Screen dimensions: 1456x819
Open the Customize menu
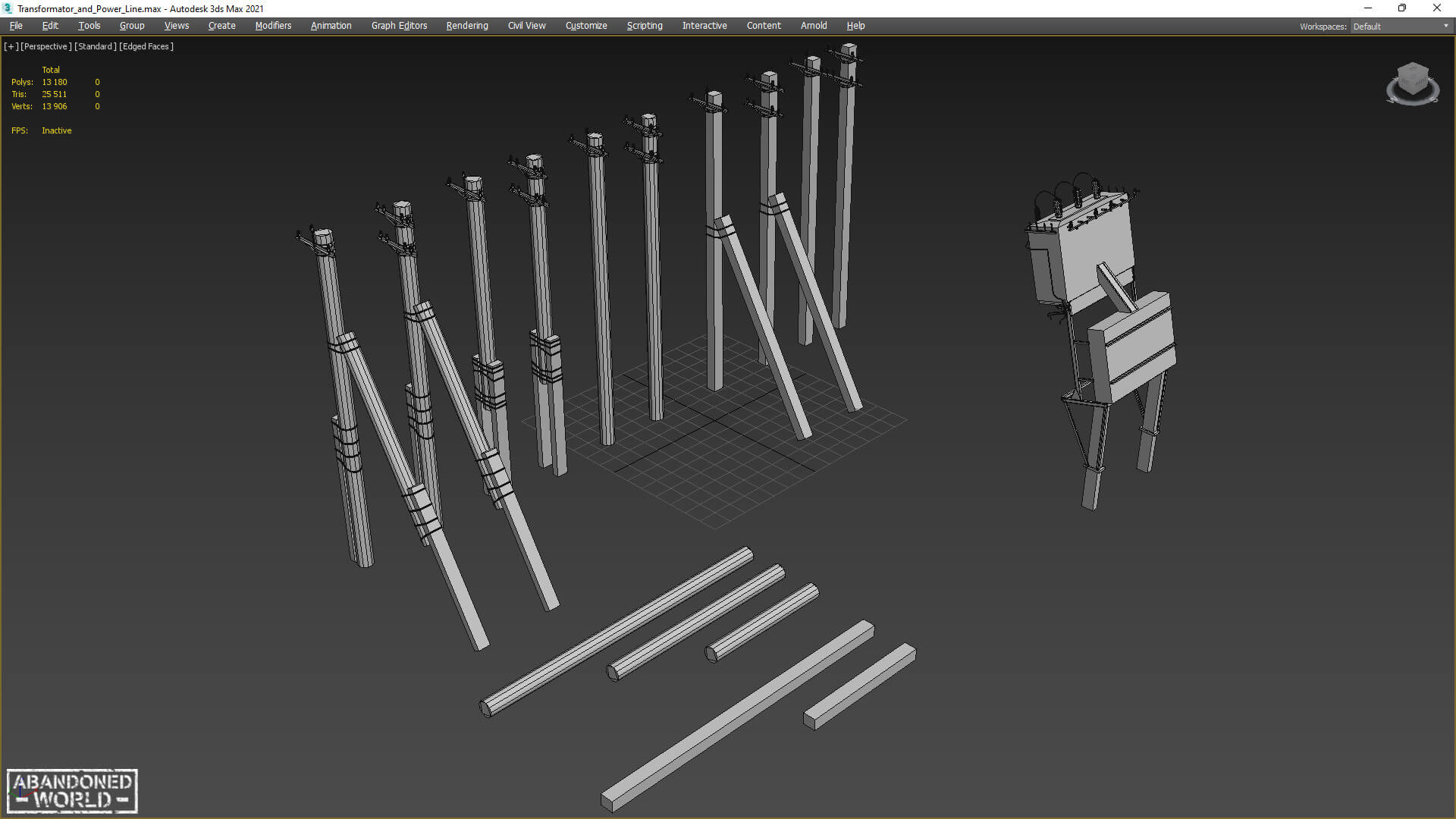tap(586, 26)
